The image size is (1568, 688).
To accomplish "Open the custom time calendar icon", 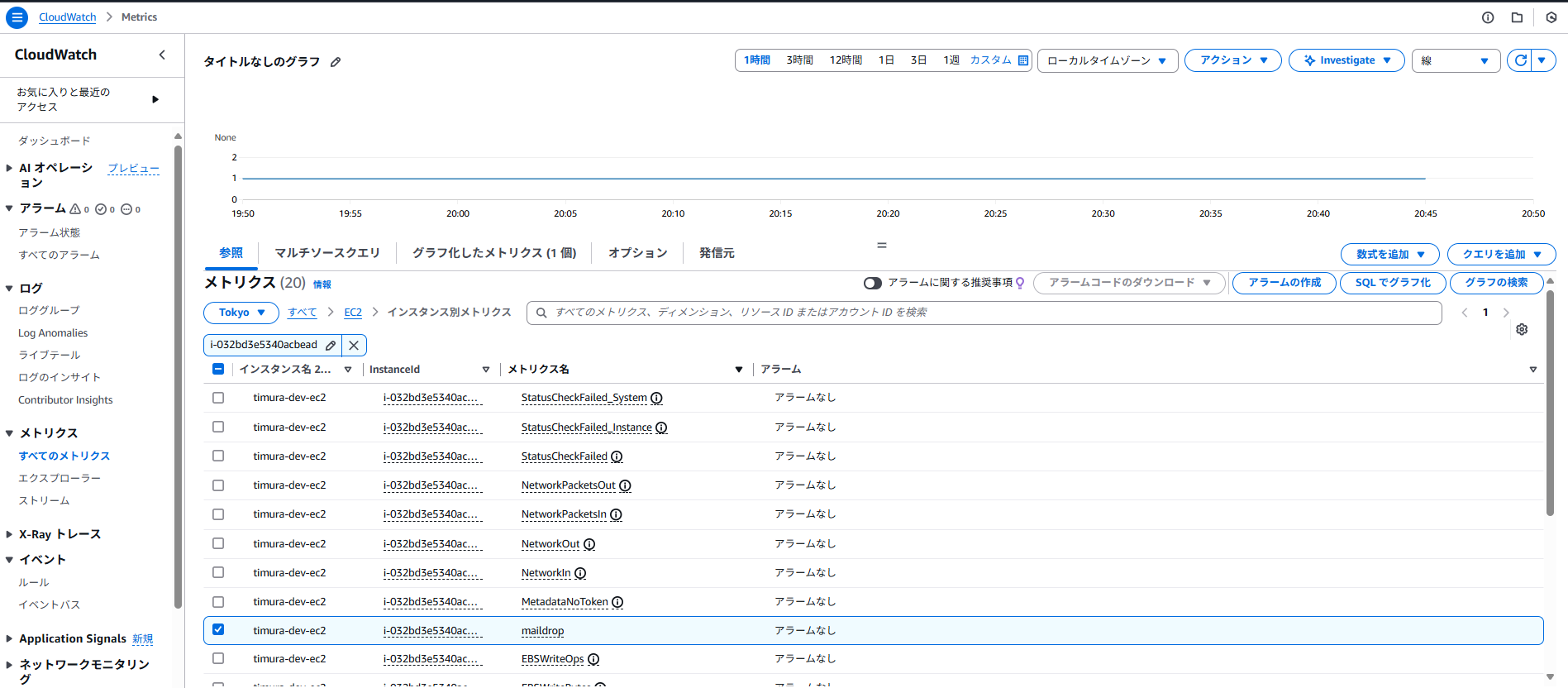I will (1023, 60).
